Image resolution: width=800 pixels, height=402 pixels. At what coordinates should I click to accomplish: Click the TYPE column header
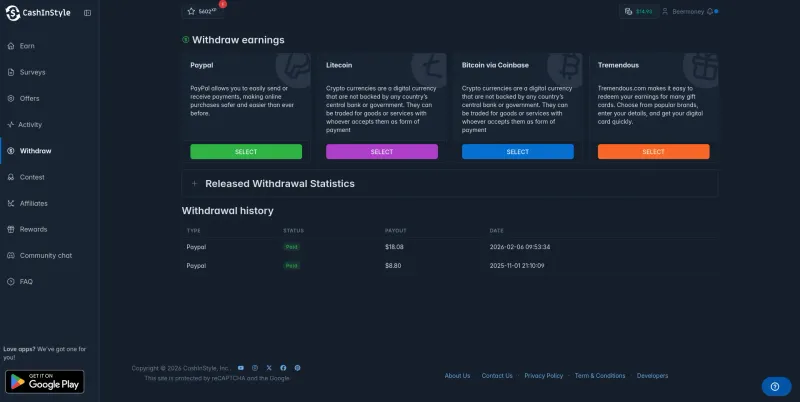tap(193, 231)
